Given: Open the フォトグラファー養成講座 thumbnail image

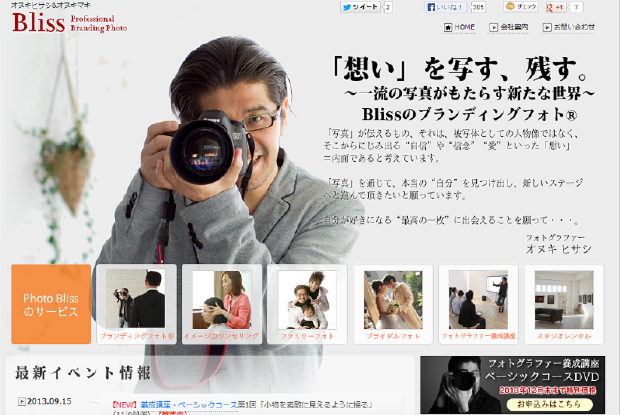Looking at the screenshot, I should pyautogui.click(x=478, y=300).
